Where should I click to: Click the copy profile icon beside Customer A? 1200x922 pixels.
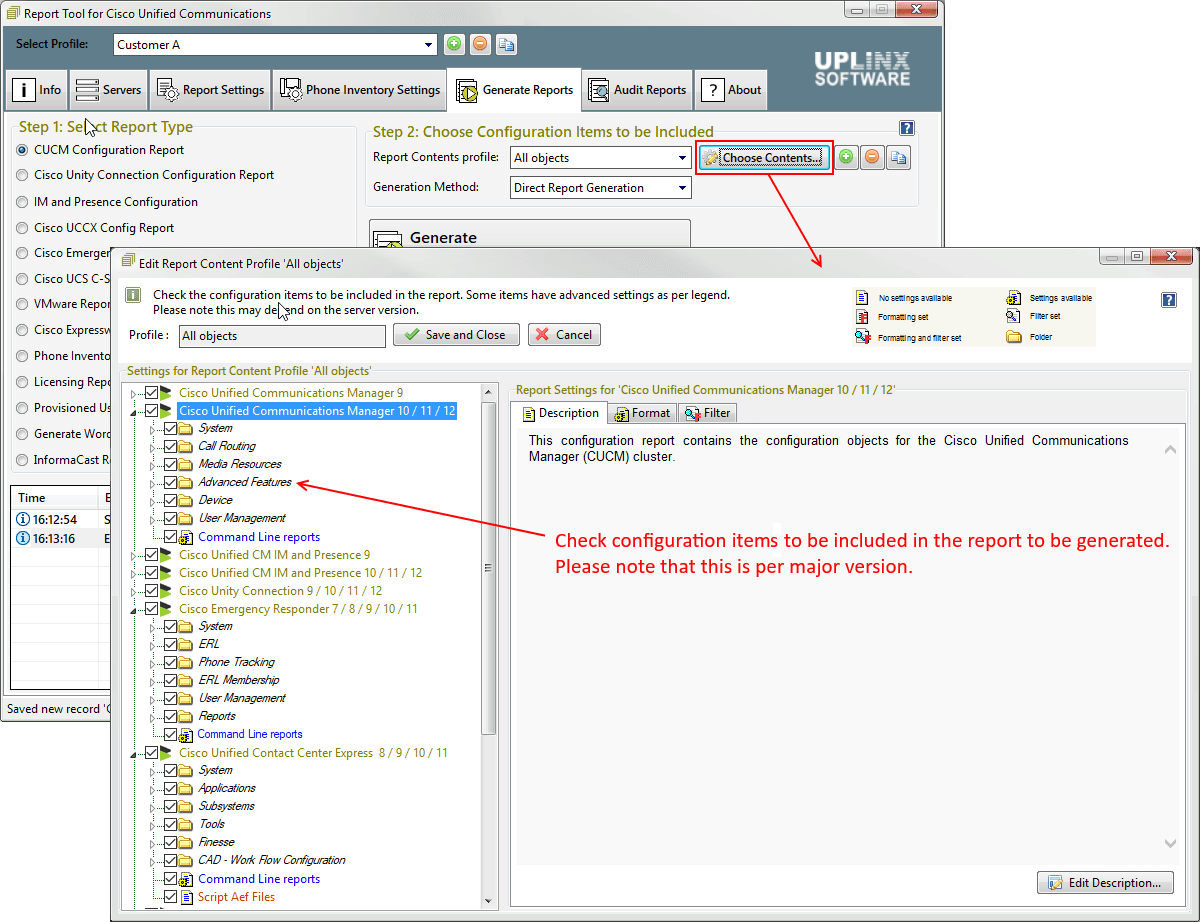(507, 44)
